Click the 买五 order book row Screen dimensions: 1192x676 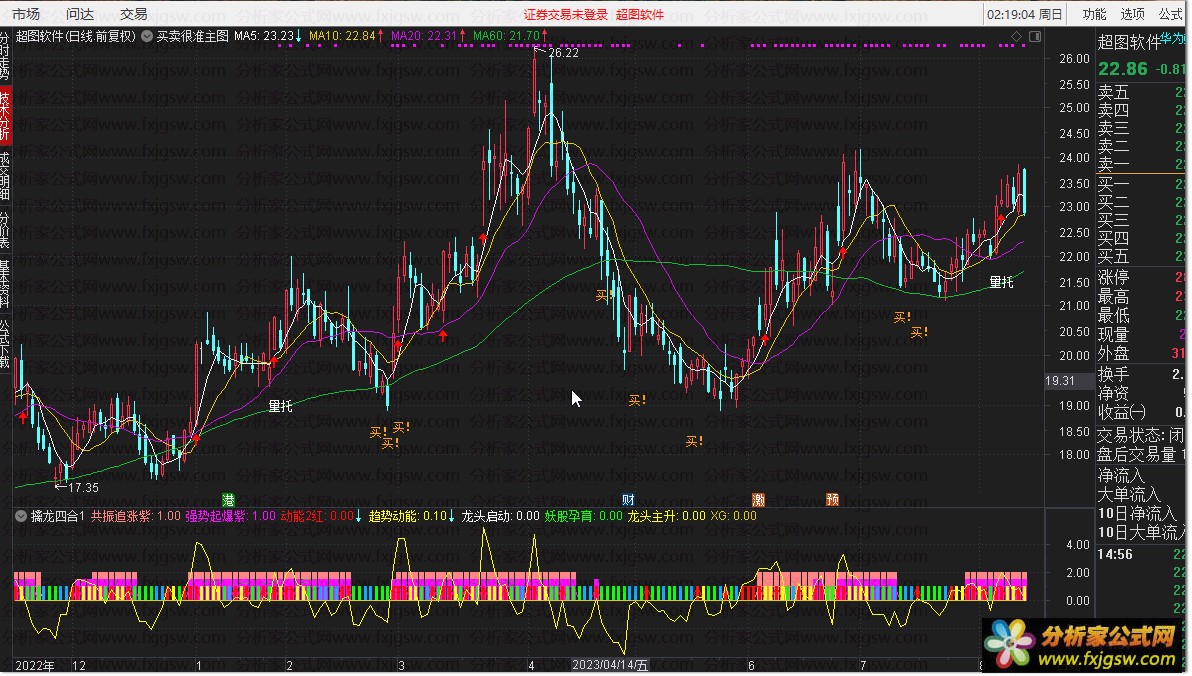tap(1141, 257)
